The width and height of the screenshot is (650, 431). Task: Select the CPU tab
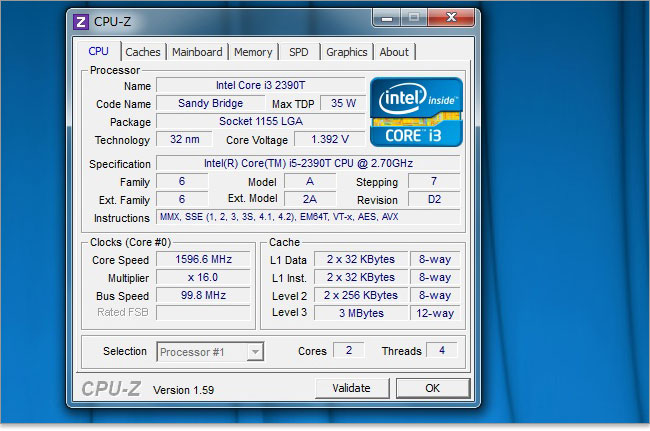point(99,51)
